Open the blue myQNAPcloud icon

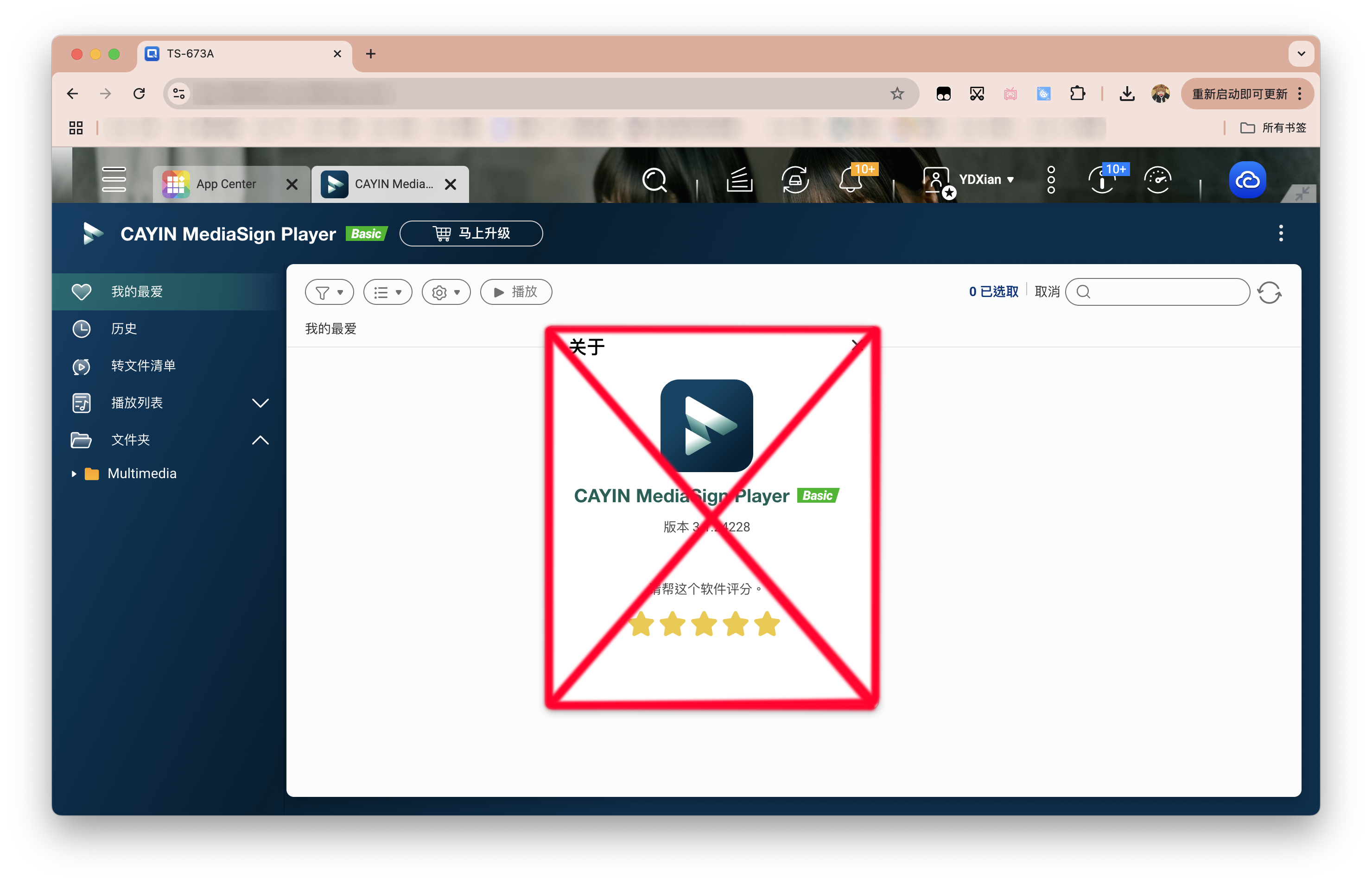coord(1247,180)
